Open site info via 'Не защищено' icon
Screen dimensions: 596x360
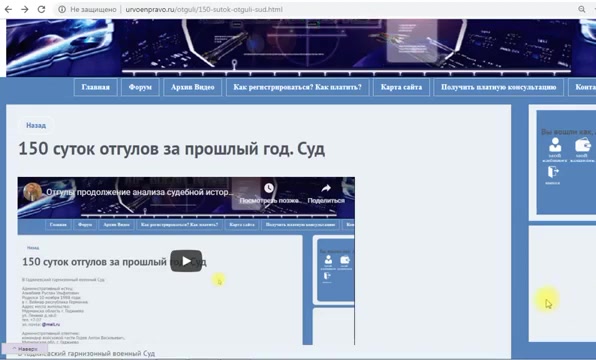tap(62, 10)
